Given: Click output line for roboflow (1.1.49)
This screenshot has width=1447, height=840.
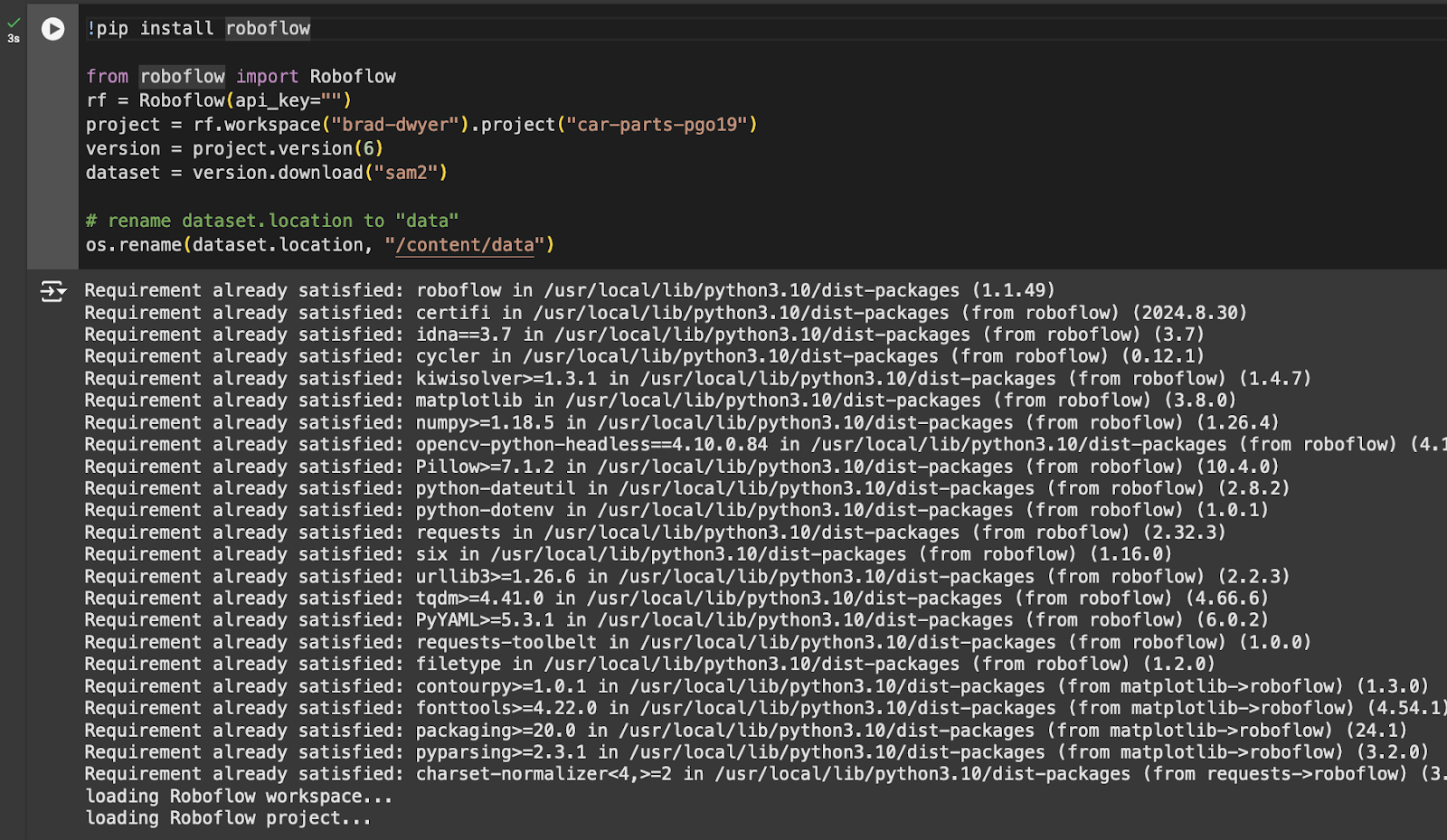Looking at the screenshot, I should click(x=570, y=290).
